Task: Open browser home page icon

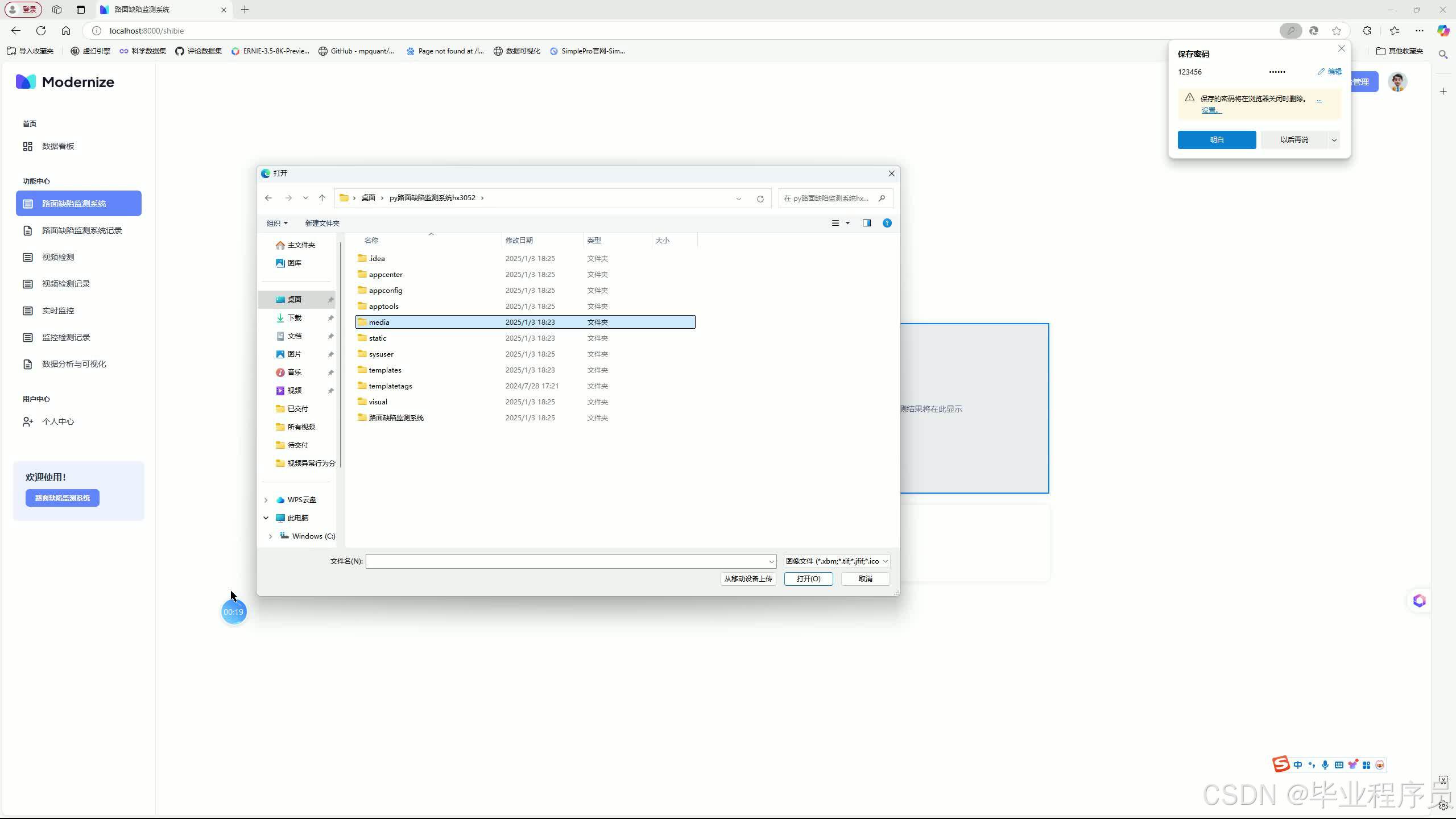Action: click(x=66, y=31)
